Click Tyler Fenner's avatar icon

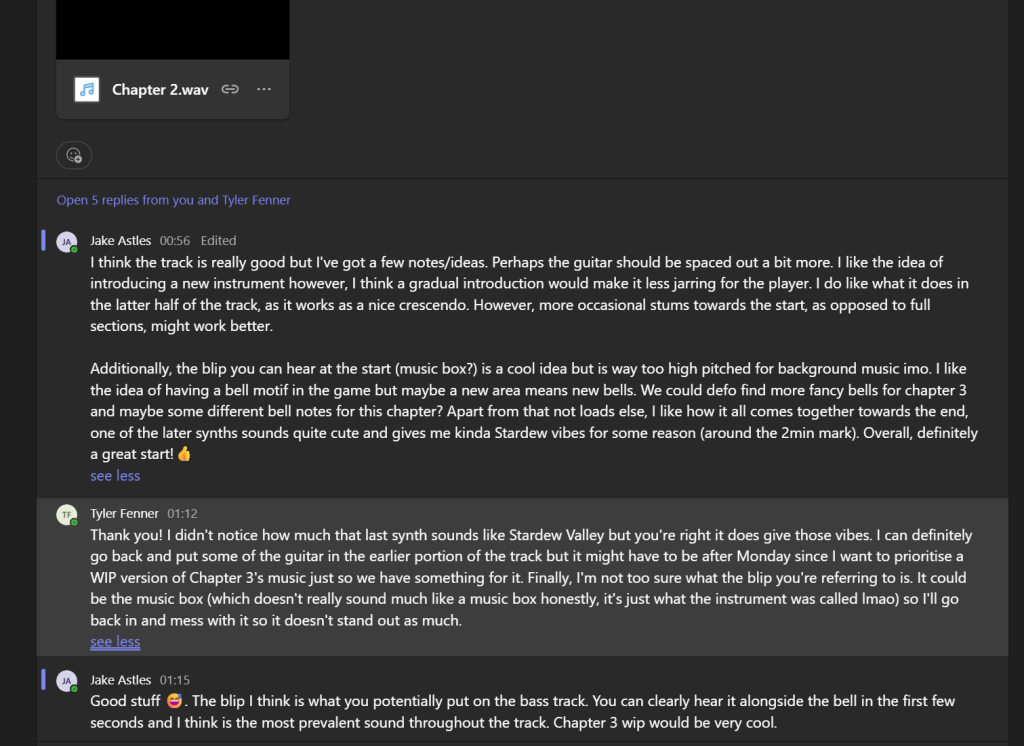point(67,515)
